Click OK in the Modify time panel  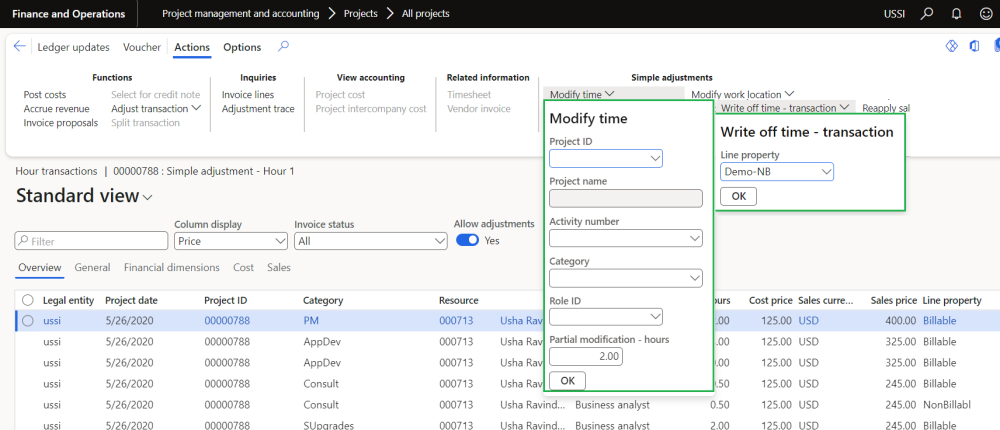[567, 380]
